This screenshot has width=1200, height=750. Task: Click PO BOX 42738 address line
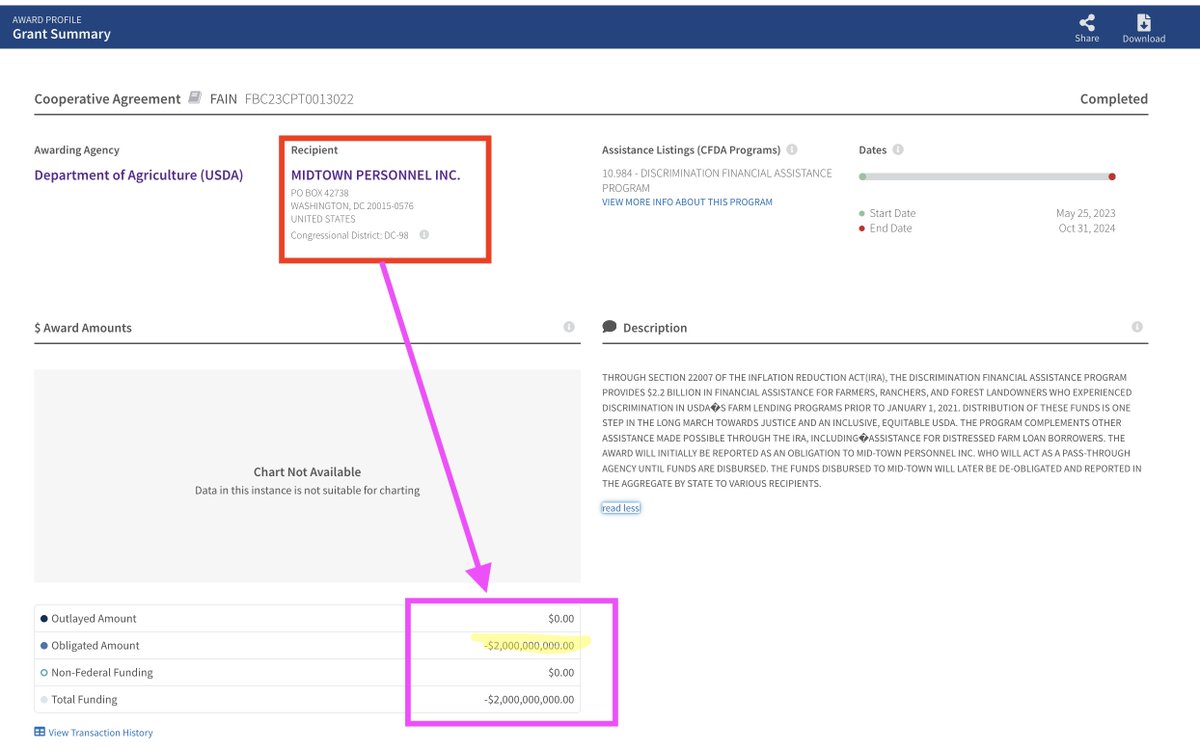click(x=320, y=192)
